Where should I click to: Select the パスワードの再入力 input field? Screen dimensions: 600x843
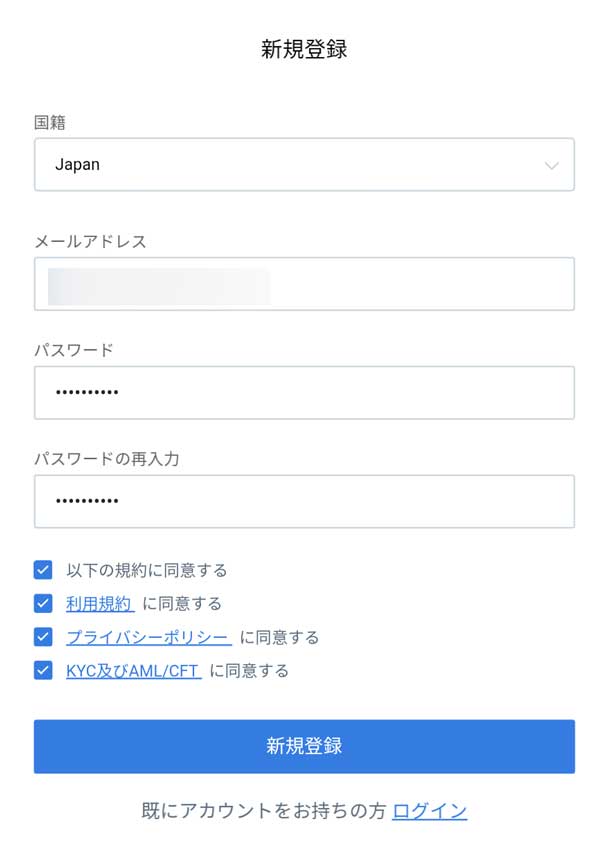(304, 501)
